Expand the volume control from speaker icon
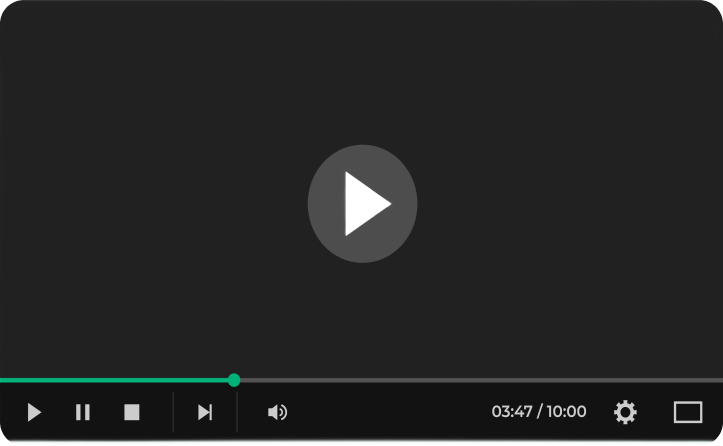The height and width of the screenshot is (446, 723). [x=278, y=412]
